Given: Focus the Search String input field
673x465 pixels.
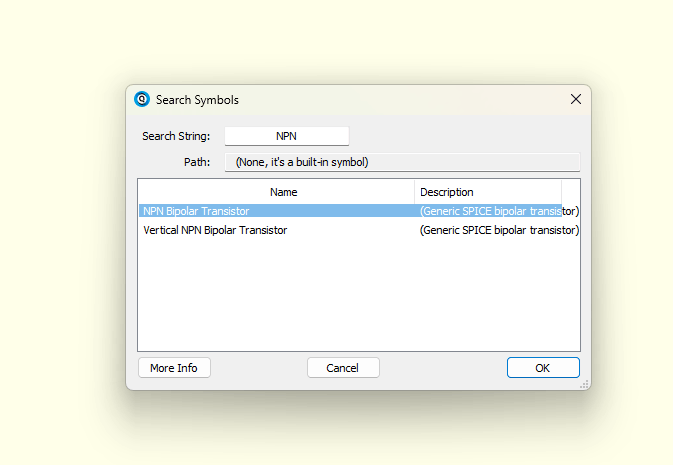Looking at the screenshot, I should point(287,136).
